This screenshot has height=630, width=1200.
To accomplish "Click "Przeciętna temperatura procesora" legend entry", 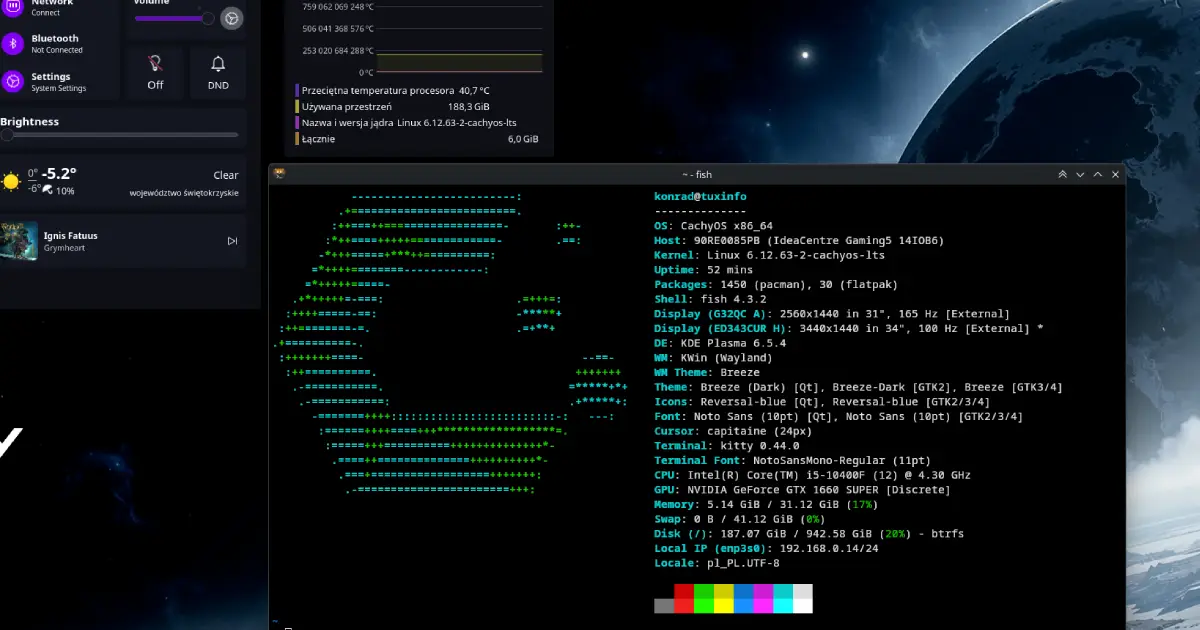I will [x=378, y=90].
